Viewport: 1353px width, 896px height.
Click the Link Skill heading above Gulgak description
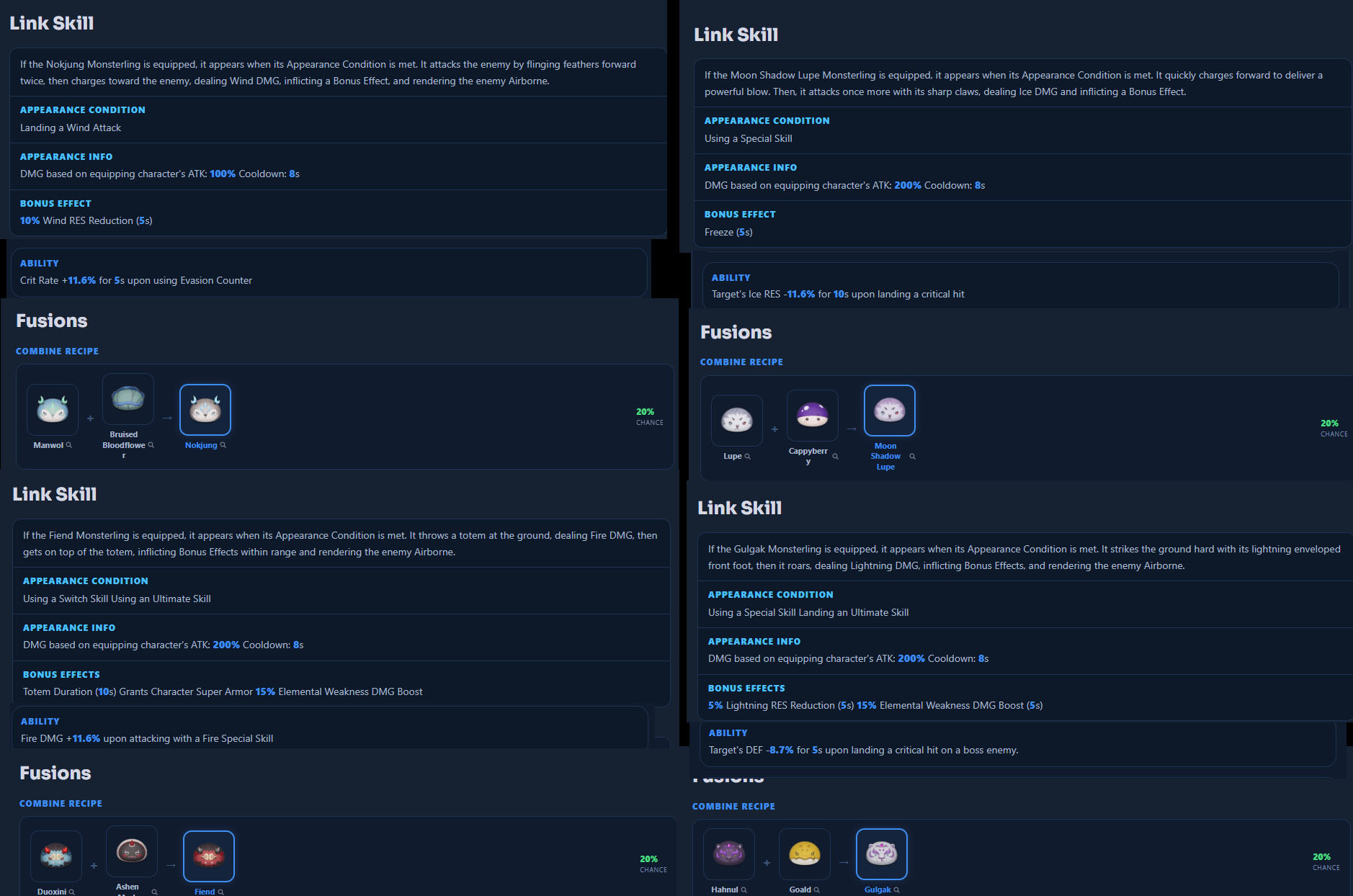(740, 508)
